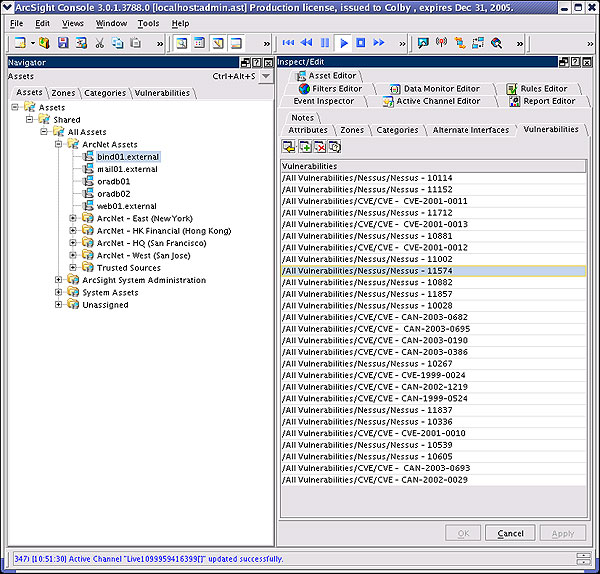The height and width of the screenshot is (574, 600).
Task: Click the add vulnerability icon with green plus
Action: pyautogui.click(x=305, y=147)
